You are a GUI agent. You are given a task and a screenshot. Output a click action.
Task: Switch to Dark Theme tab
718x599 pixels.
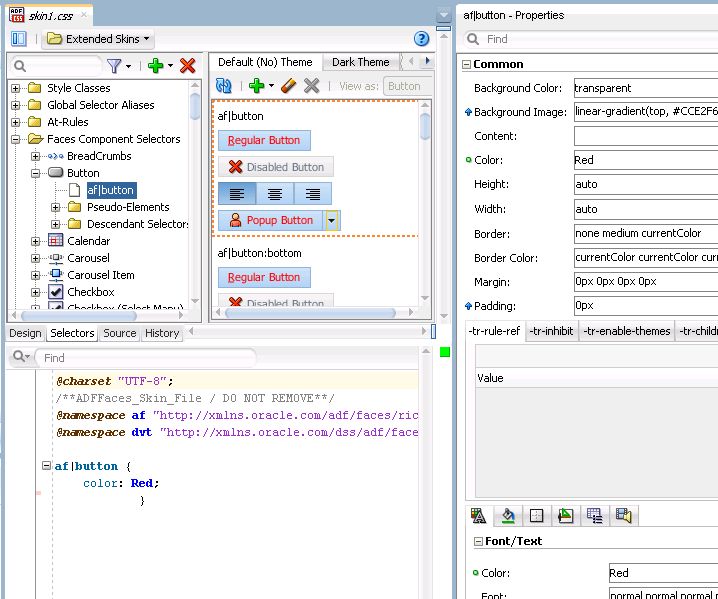360,62
